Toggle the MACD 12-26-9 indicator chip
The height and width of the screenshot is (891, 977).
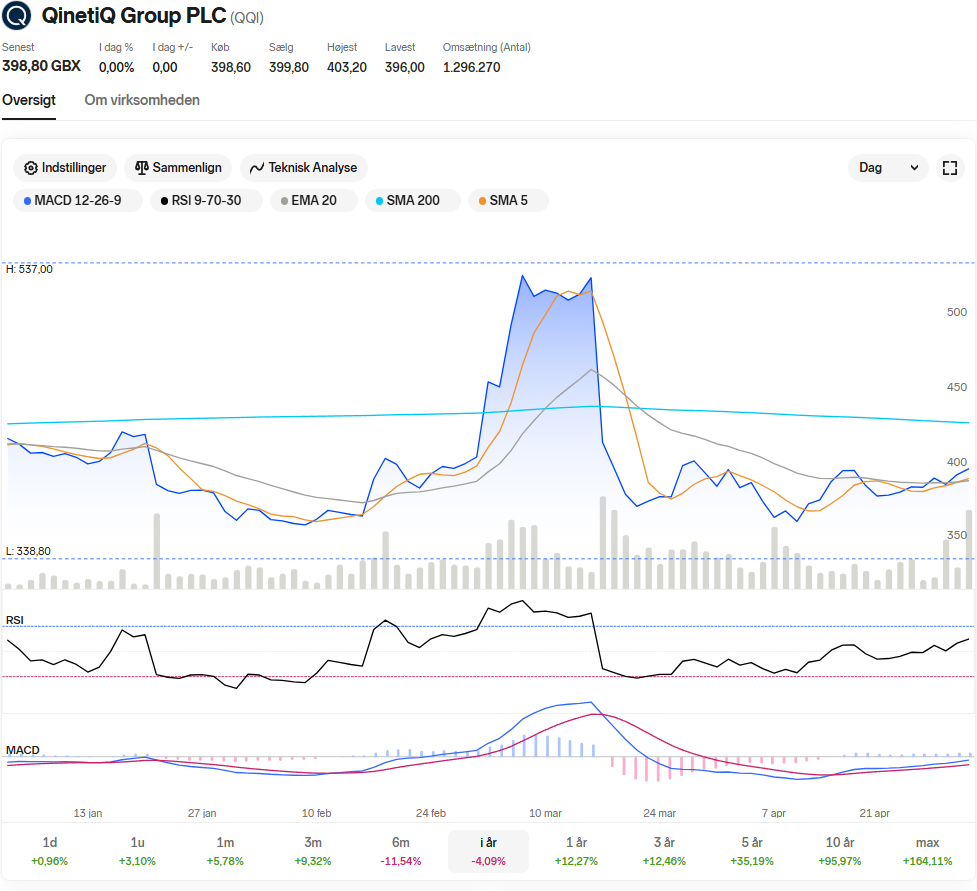pyautogui.click(x=78, y=201)
